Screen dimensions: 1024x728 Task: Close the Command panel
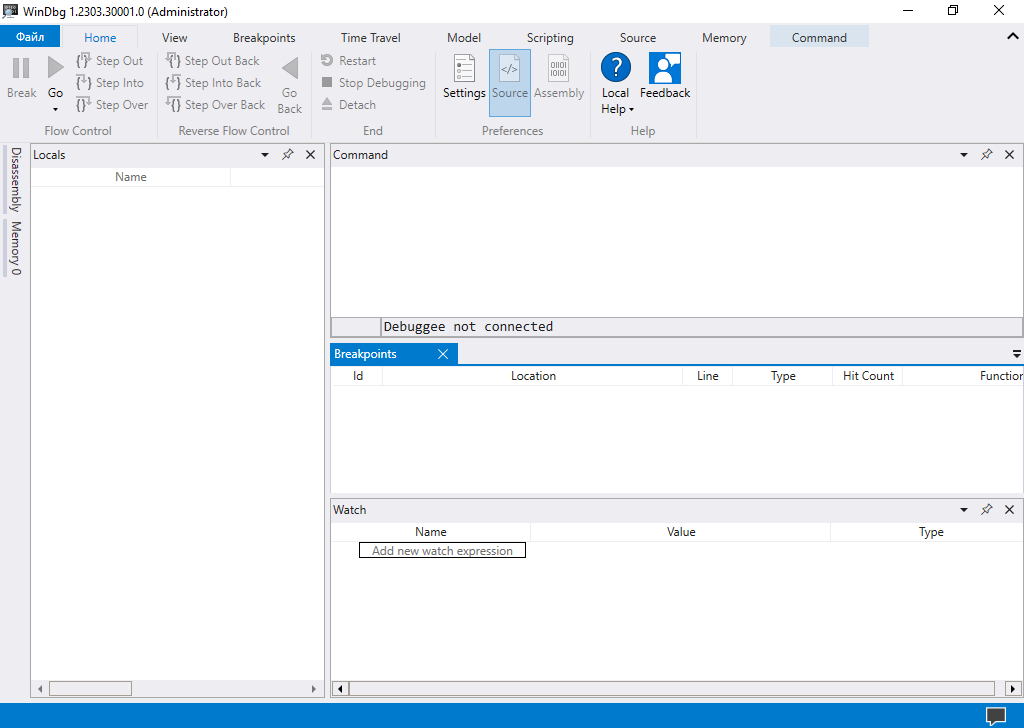click(1009, 155)
